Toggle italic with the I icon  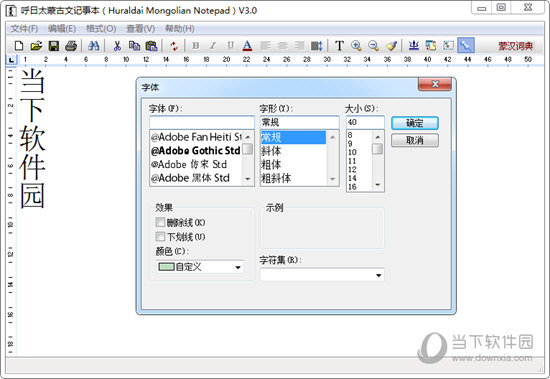tap(213, 46)
